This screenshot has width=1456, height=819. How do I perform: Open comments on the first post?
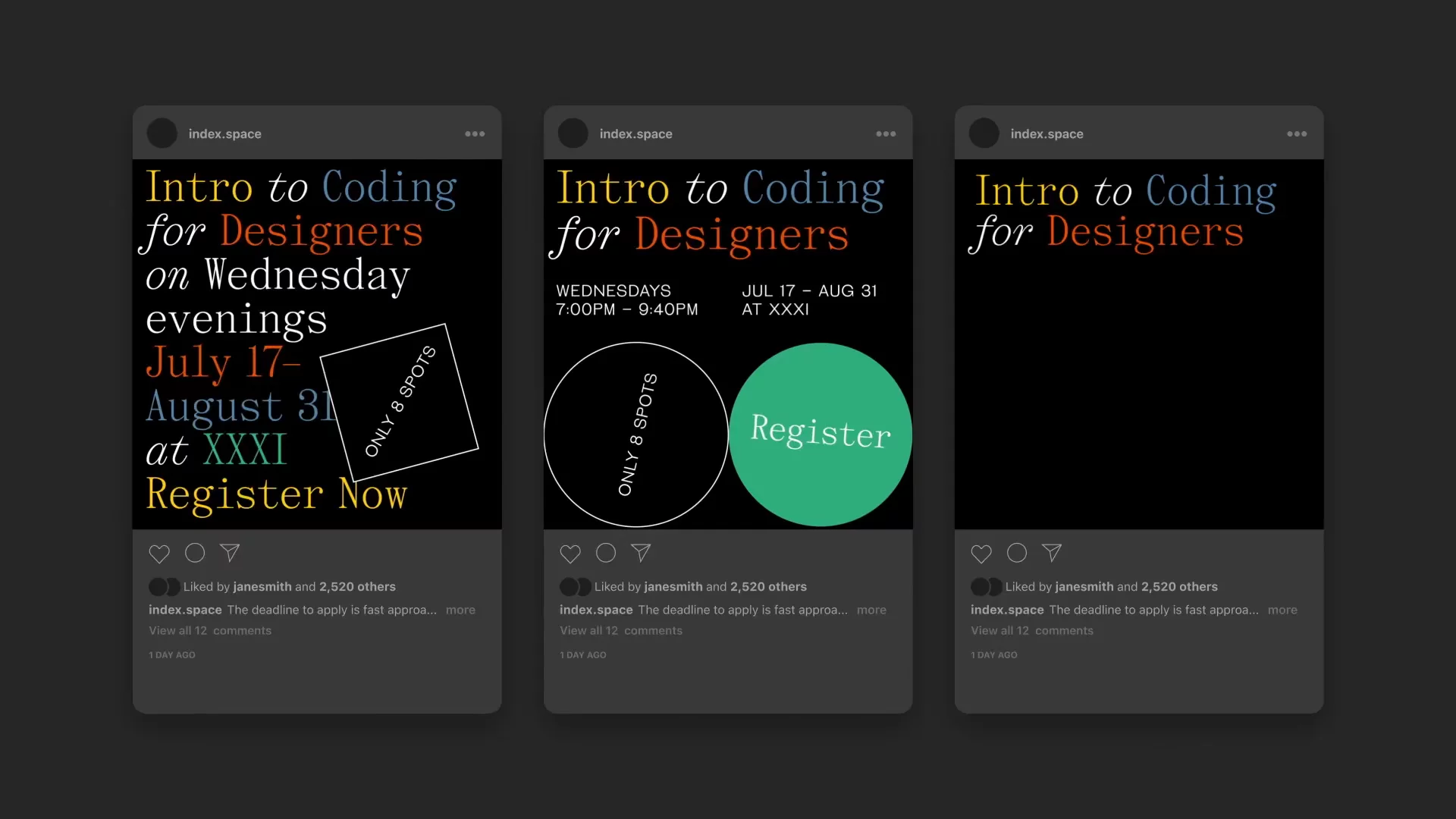(x=195, y=554)
